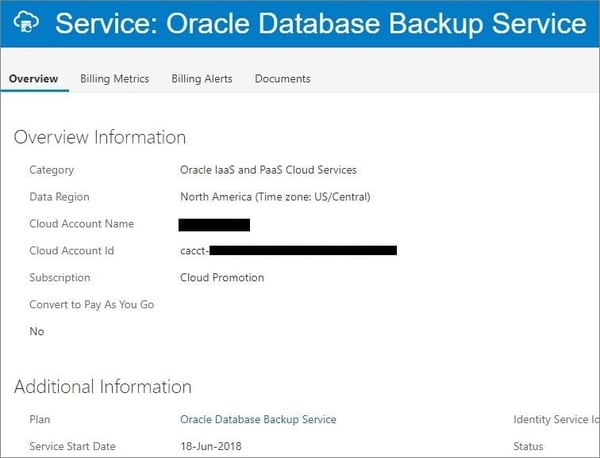600x458 pixels.
Task: Click the page title Service: Oracle Database Backup Service
Action: 320,24
